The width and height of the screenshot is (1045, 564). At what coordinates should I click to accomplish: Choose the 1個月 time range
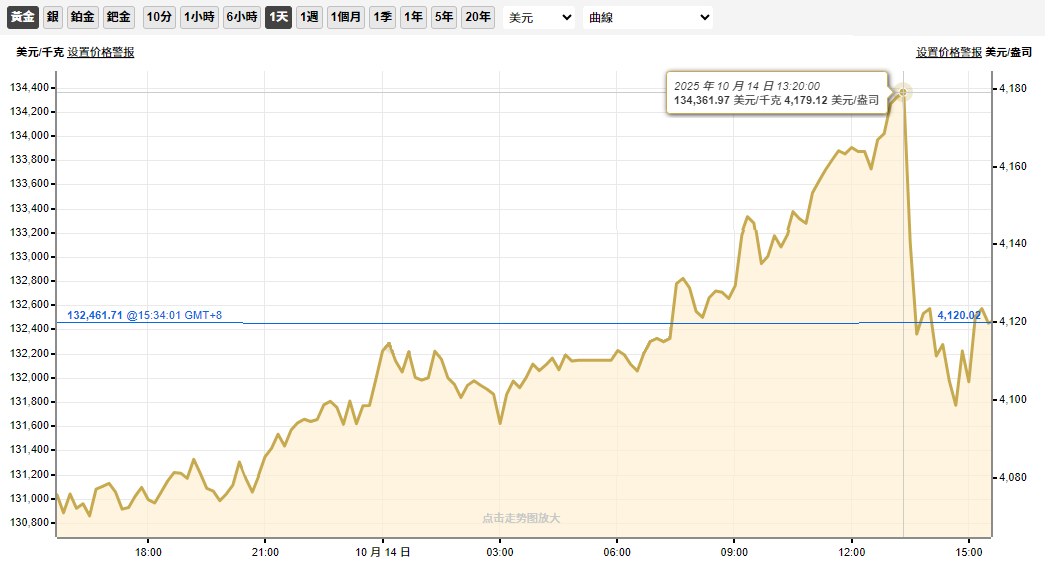pos(346,17)
